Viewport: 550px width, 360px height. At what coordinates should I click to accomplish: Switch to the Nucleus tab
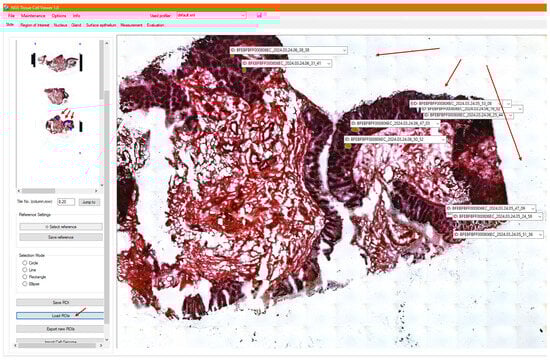(60, 25)
